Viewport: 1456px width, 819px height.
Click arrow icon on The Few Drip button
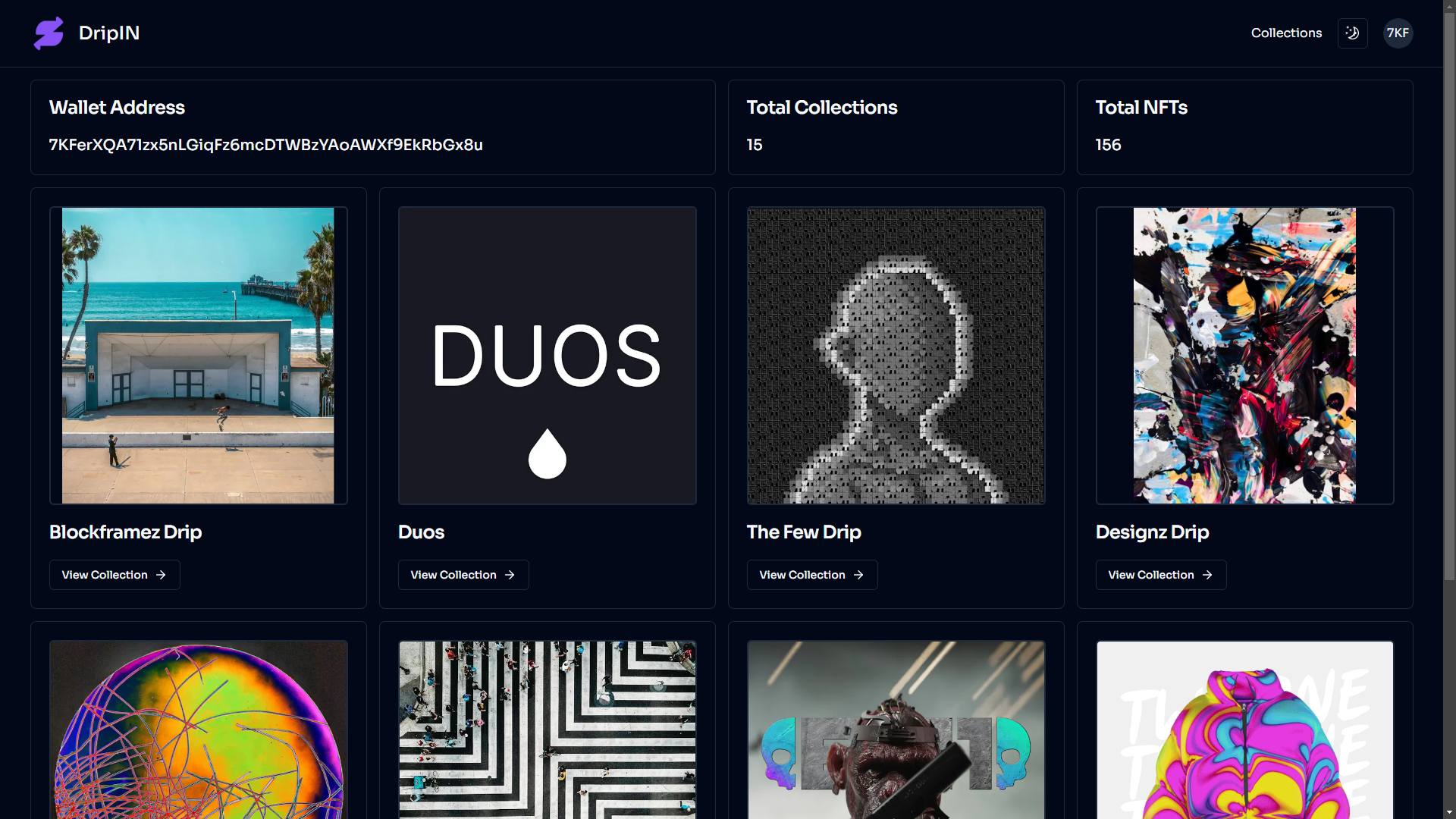coord(858,575)
